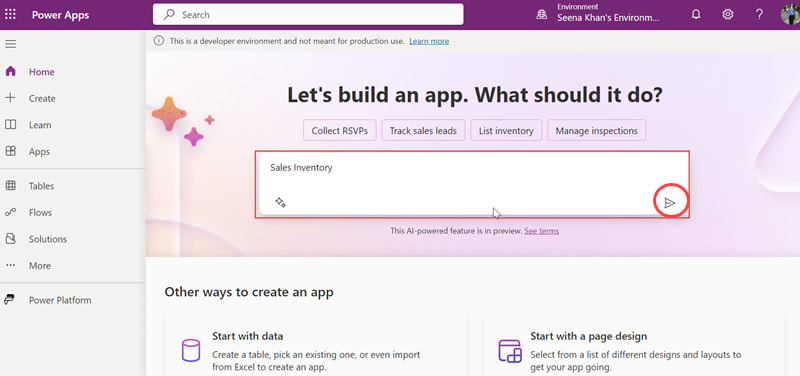Open the See terms link
Viewport: 800px width, 376px height.
tap(541, 231)
